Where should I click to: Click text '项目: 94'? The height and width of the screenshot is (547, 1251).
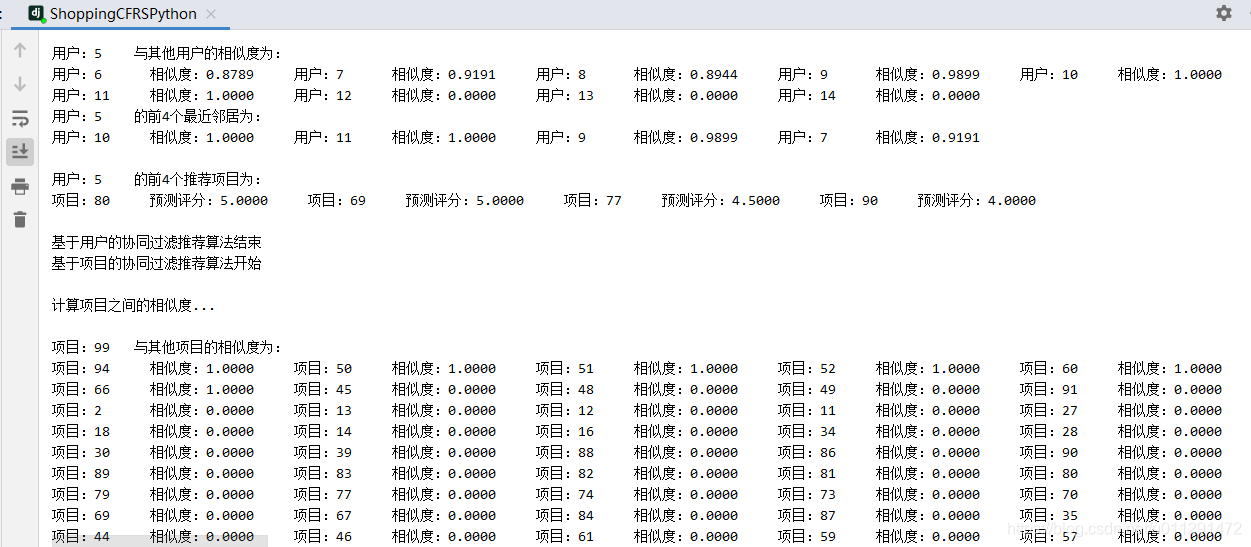tap(81, 368)
